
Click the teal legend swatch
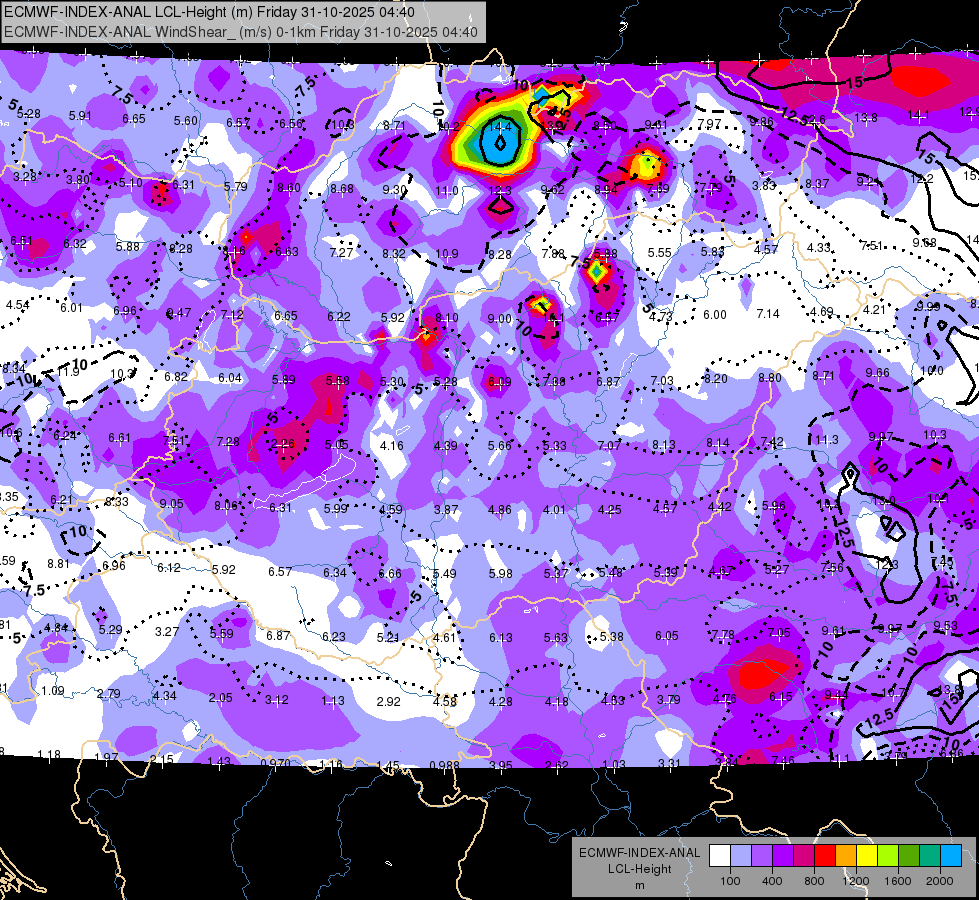click(x=930, y=856)
